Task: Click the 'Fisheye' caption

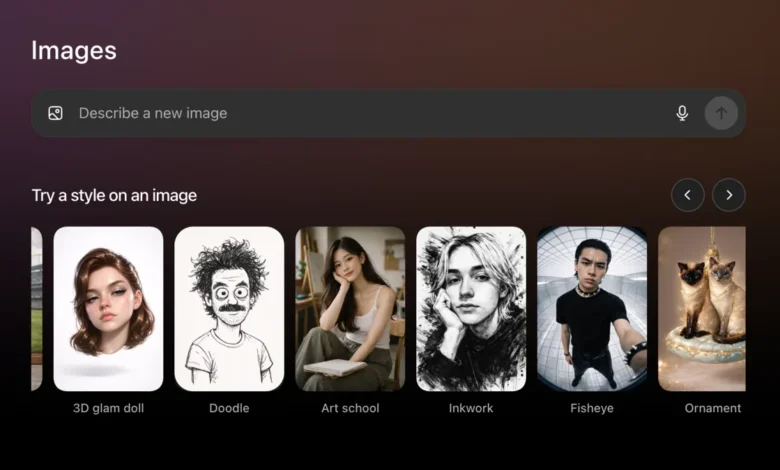Action: [x=592, y=408]
